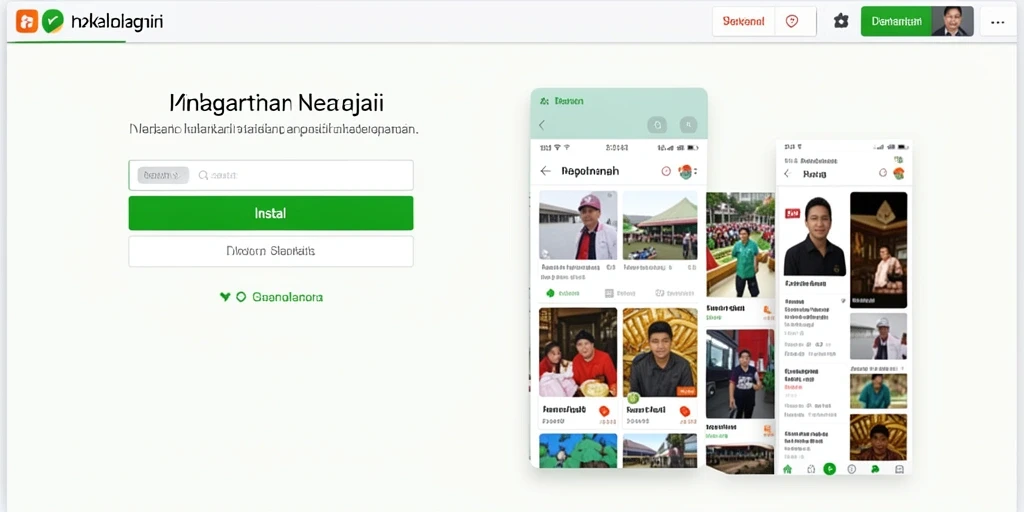Screen dimensions: 1024x512
Task: Click the red circle icon beside Sokonal
Action: [x=792, y=22]
